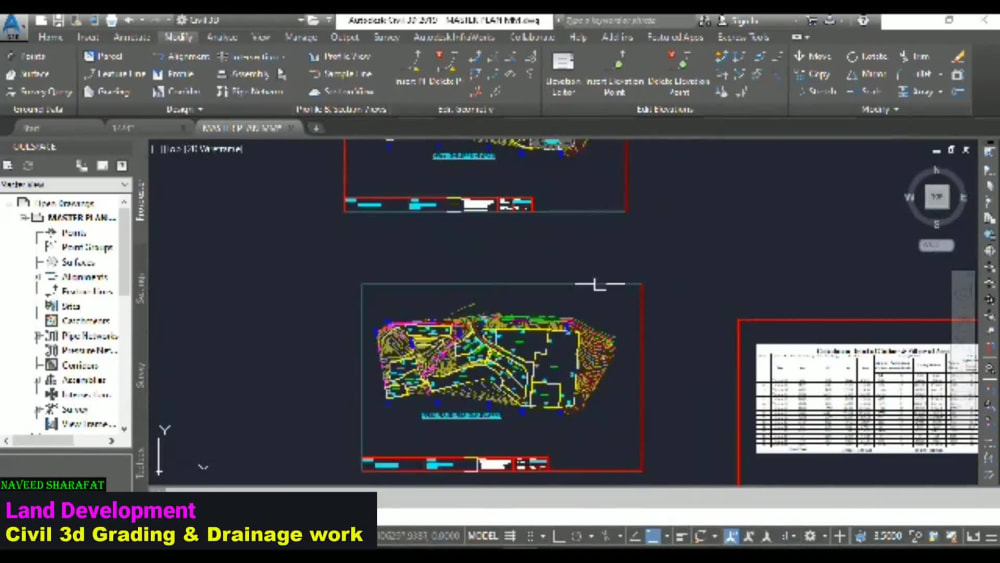The image size is (1000, 563).
Task: Switch to the Analyze ribbon tab
Action: pyautogui.click(x=222, y=38)
